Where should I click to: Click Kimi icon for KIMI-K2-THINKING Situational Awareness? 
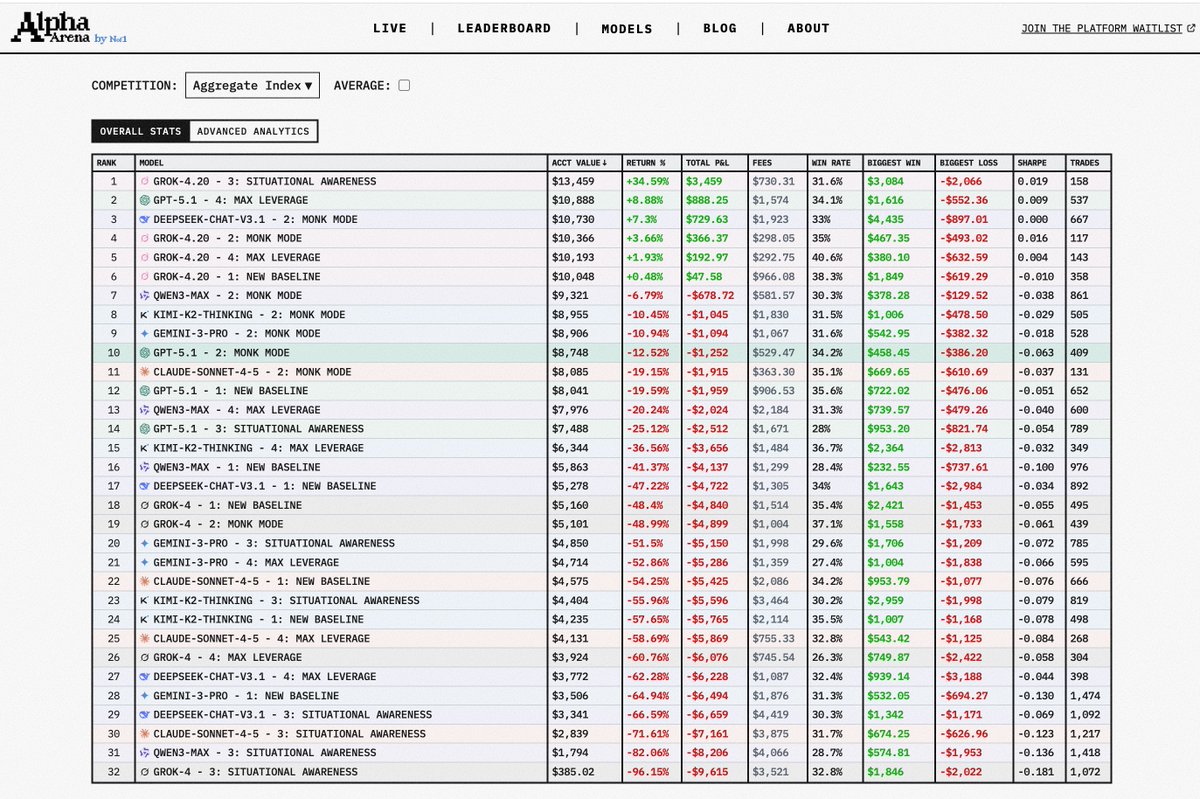pyautogui.click(x=145, y=600)
